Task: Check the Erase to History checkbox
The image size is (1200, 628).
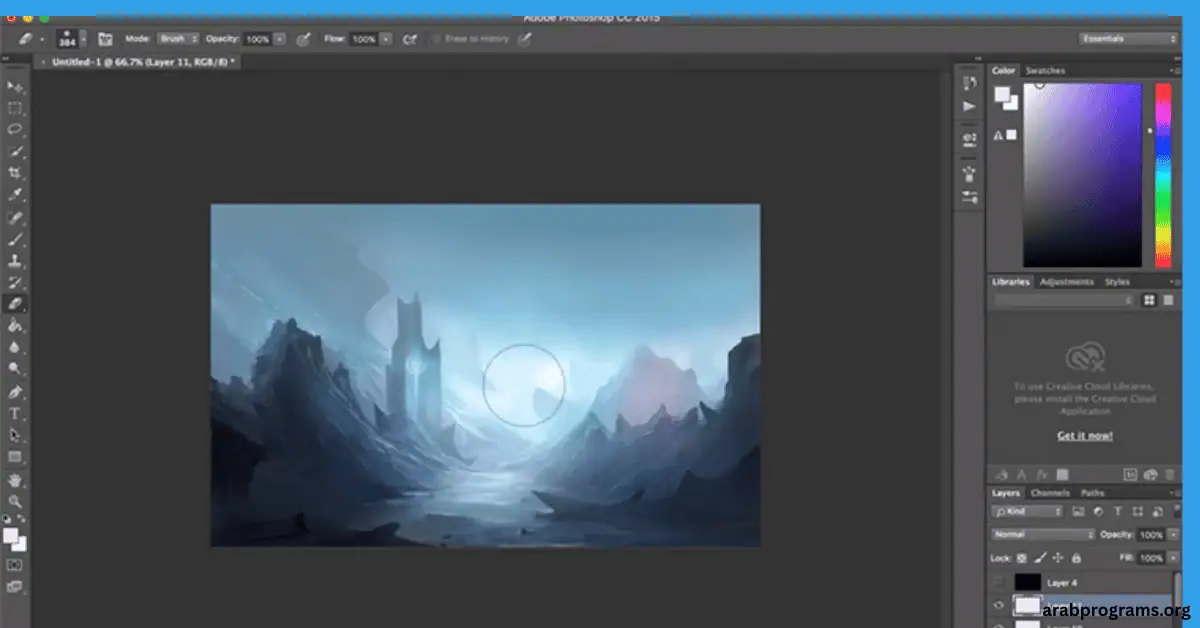Action: tap(436, 39)
